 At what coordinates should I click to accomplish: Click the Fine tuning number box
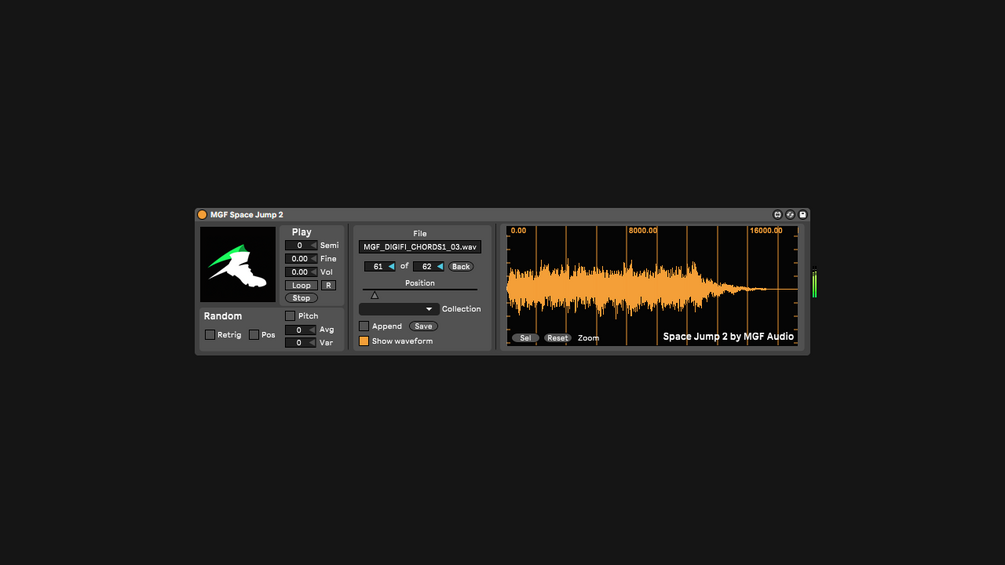301,259
